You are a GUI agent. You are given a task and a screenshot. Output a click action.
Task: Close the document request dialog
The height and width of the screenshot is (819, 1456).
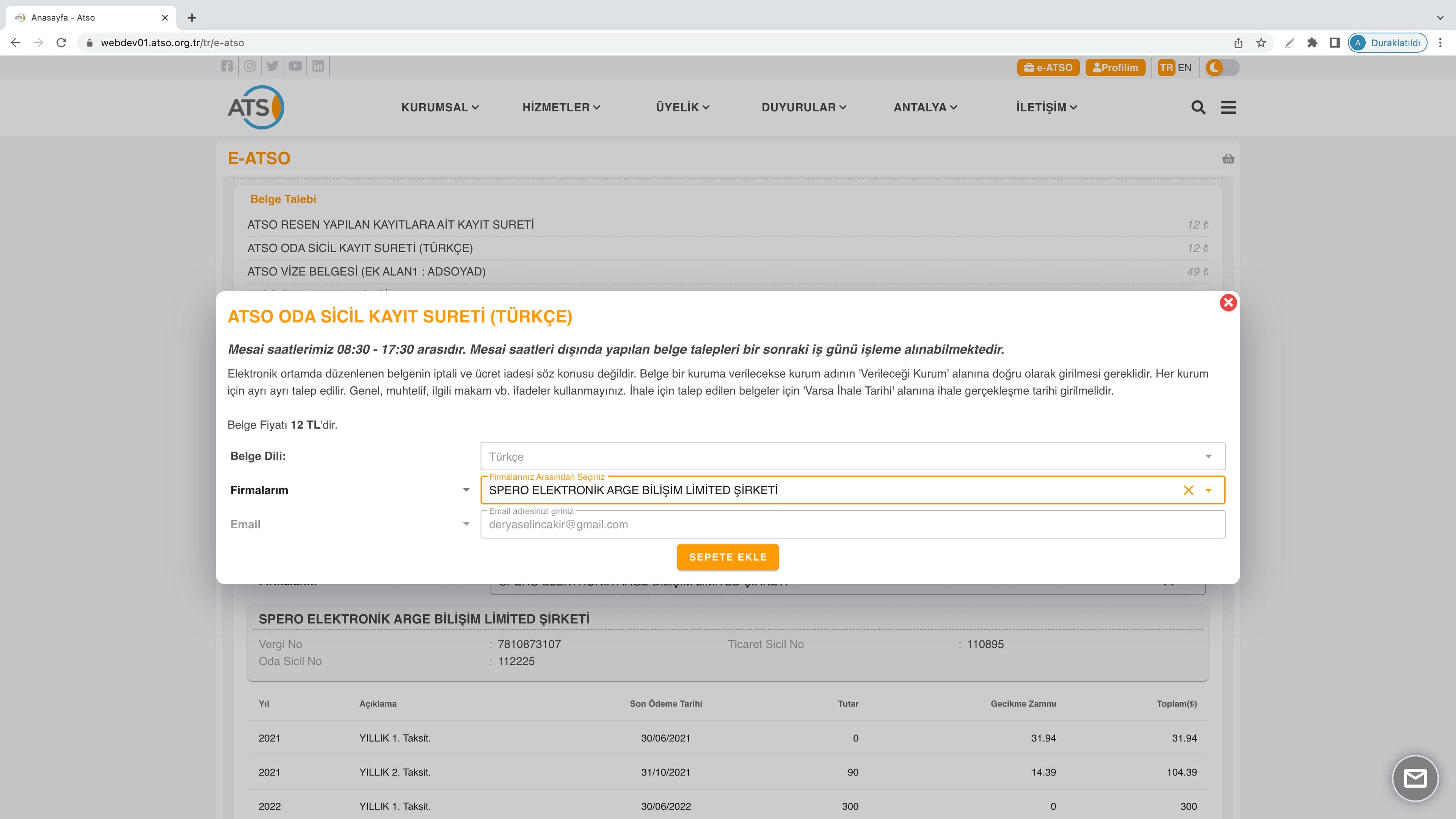pos(1228,303)
